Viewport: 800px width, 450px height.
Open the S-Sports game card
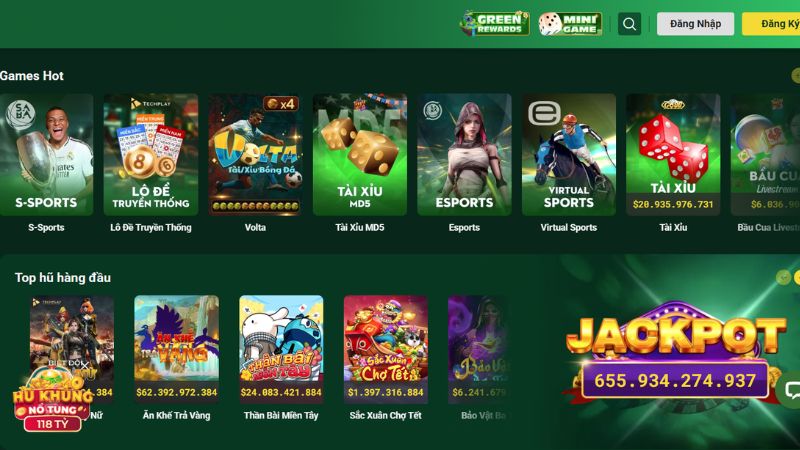46,155
